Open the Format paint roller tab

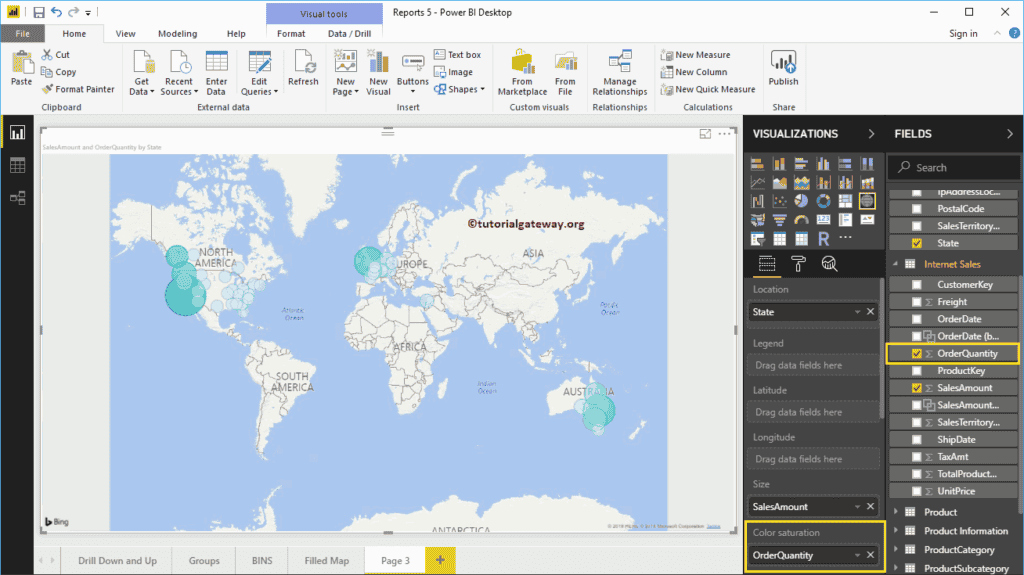798,264
